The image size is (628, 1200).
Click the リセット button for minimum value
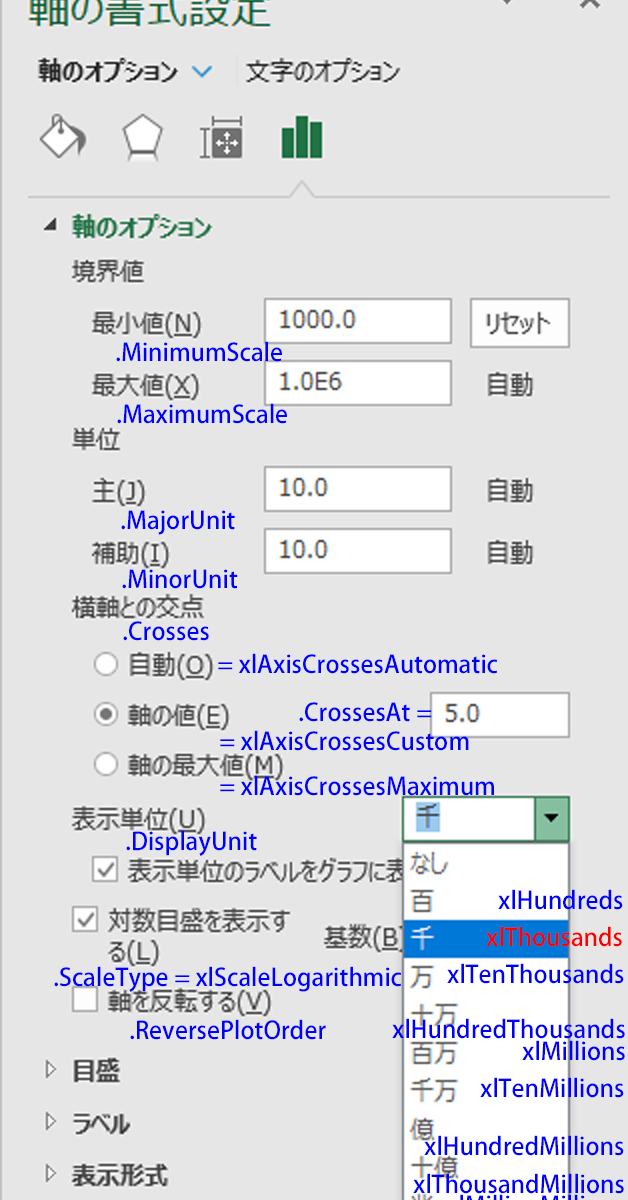(518, 324)
